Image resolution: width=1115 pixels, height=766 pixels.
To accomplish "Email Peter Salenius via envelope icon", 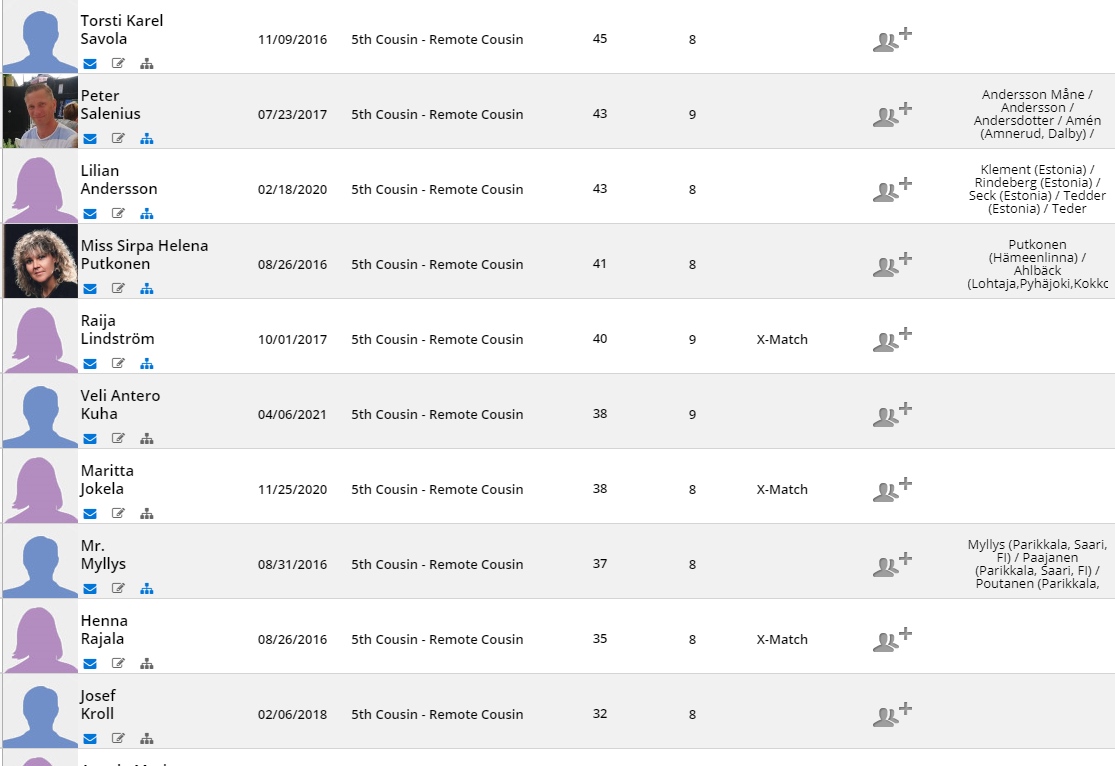I will pyautogui.click(x=90, y=139).
